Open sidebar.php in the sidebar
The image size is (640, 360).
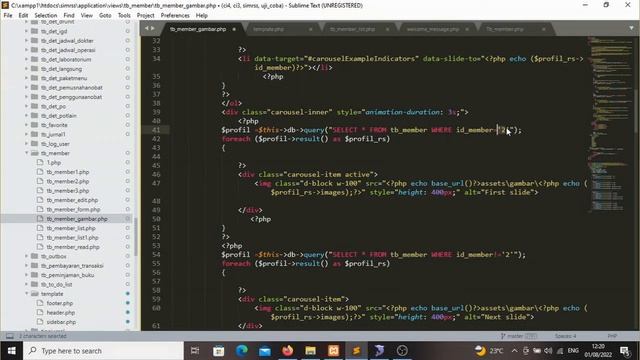[61, 322]
